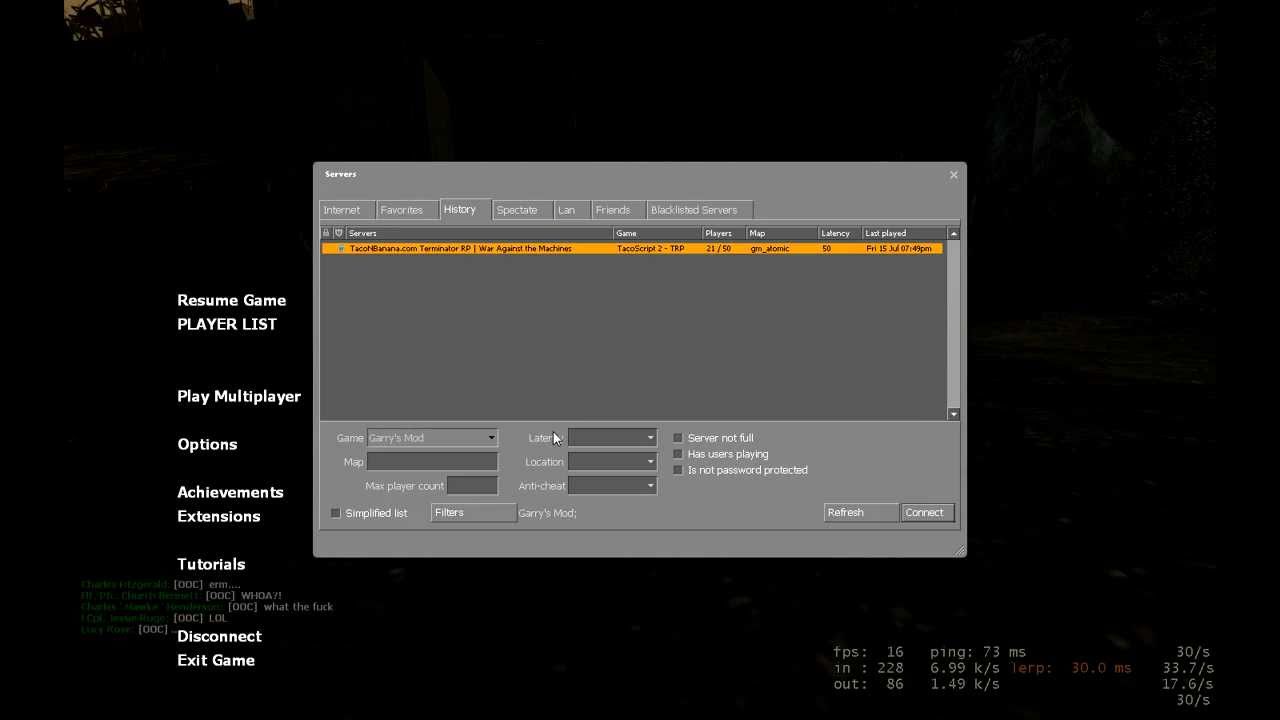The height and width of the screenshot is (720, 1280).
Task: Click Exit Game
Action: (x=216, y=660)
